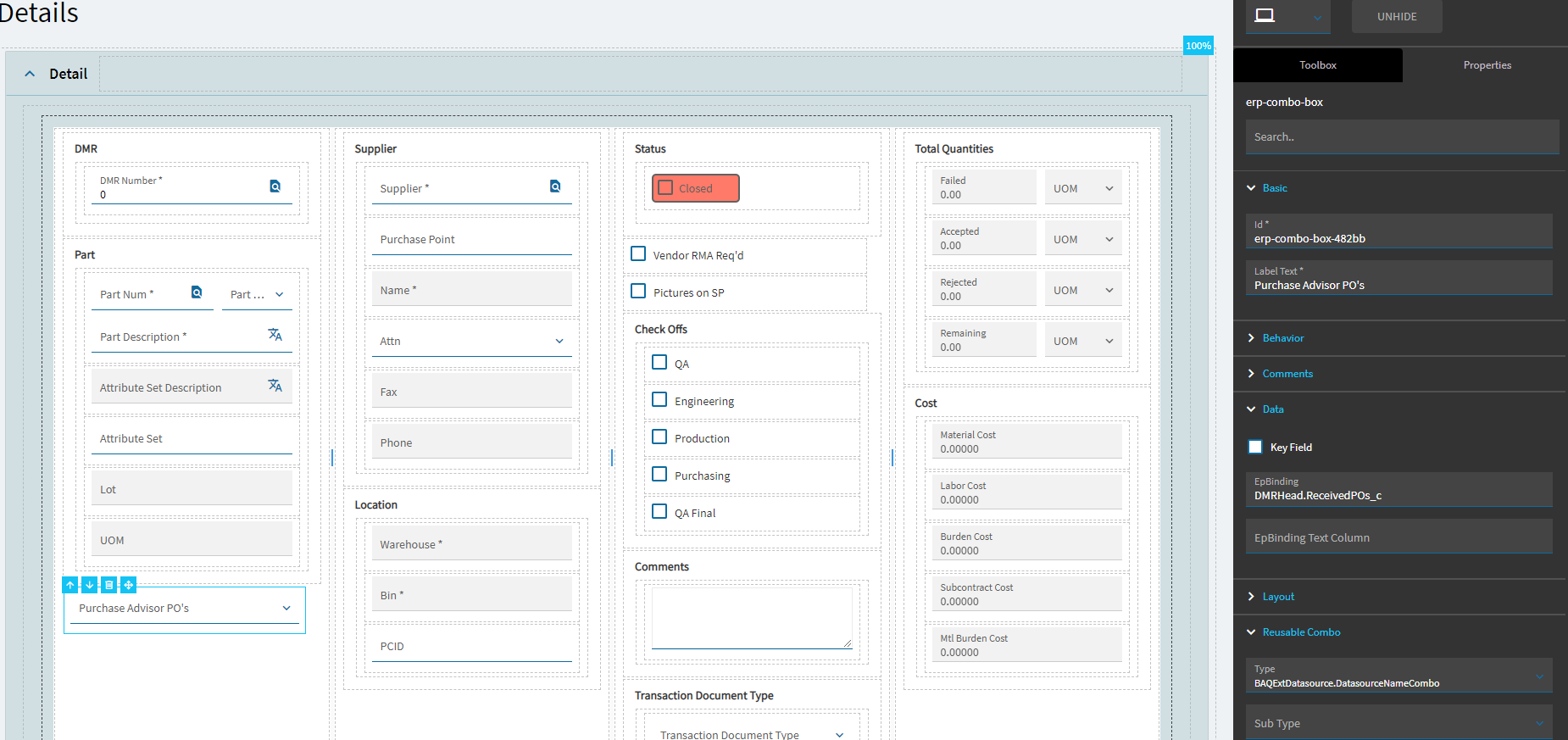Click the device preview laptop icon
This screenshot has height=740, width=1568.
pos(1265,15)
